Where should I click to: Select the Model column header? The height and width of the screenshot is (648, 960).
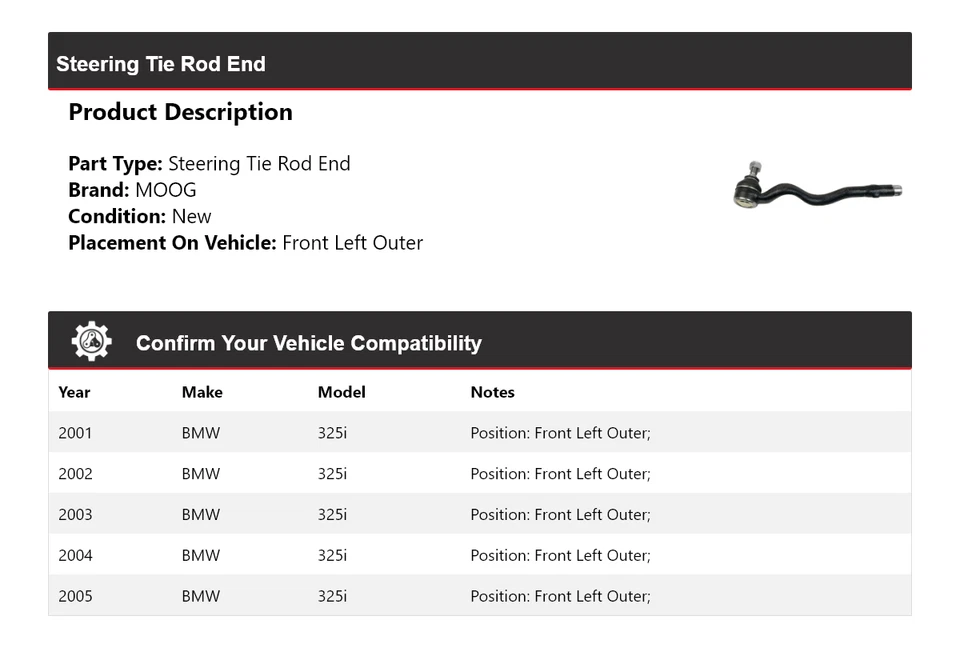(341, 392)
